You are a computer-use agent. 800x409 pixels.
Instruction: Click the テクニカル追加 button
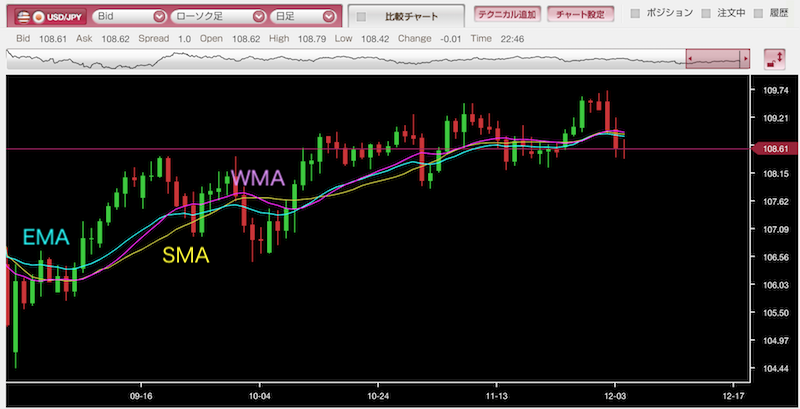coord(506,14)
